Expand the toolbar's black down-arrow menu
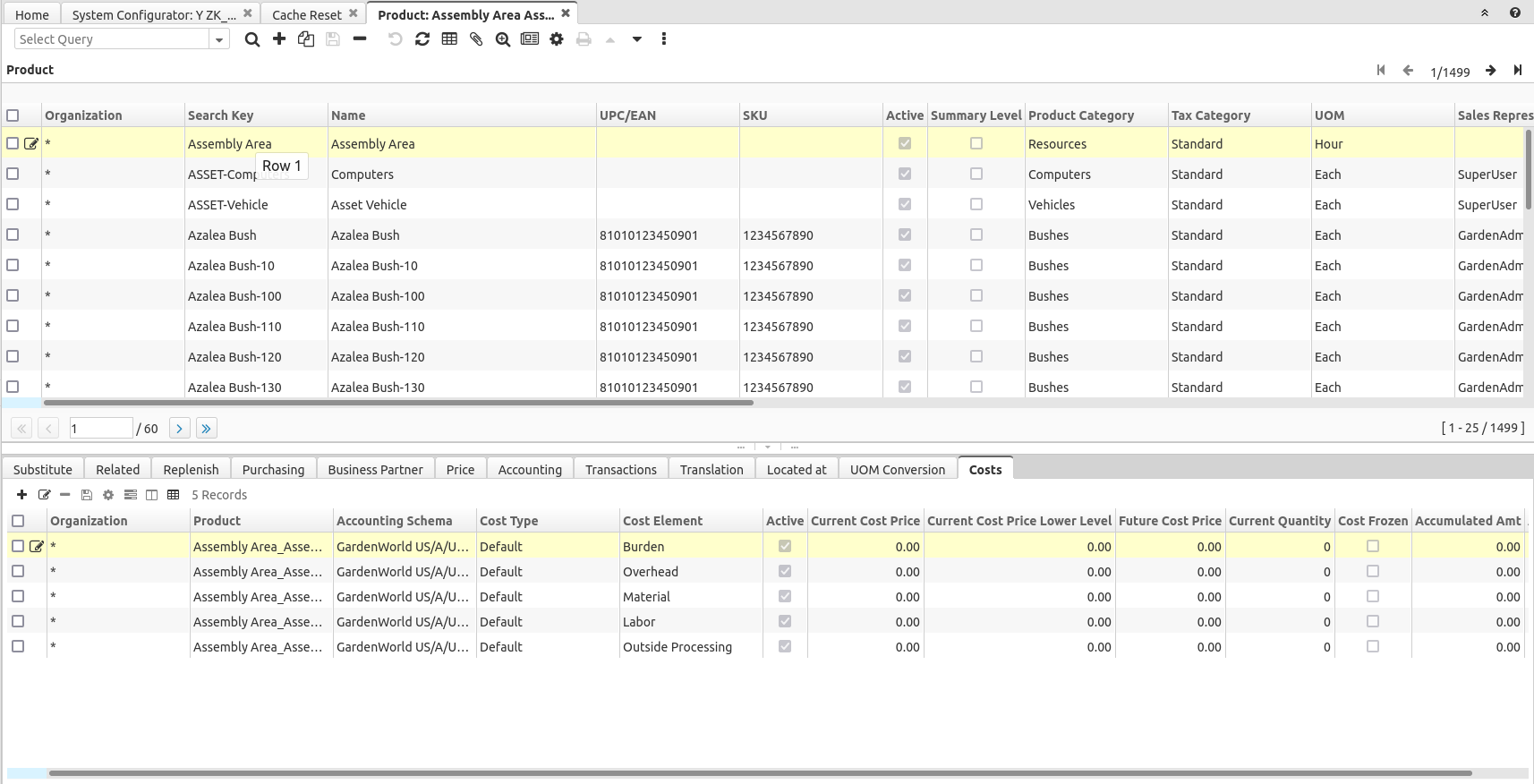The height and width of the screenshot is (784, 1534). 637,39
